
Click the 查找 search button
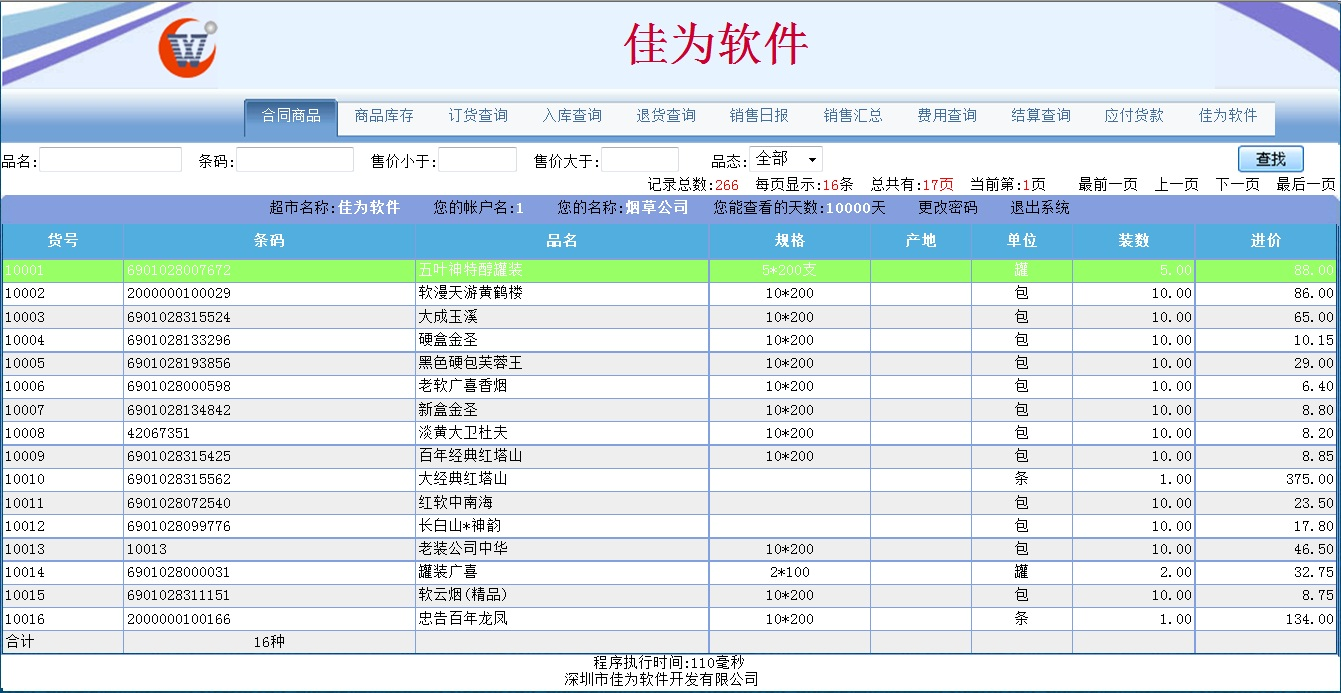[x=1271, y=159]
